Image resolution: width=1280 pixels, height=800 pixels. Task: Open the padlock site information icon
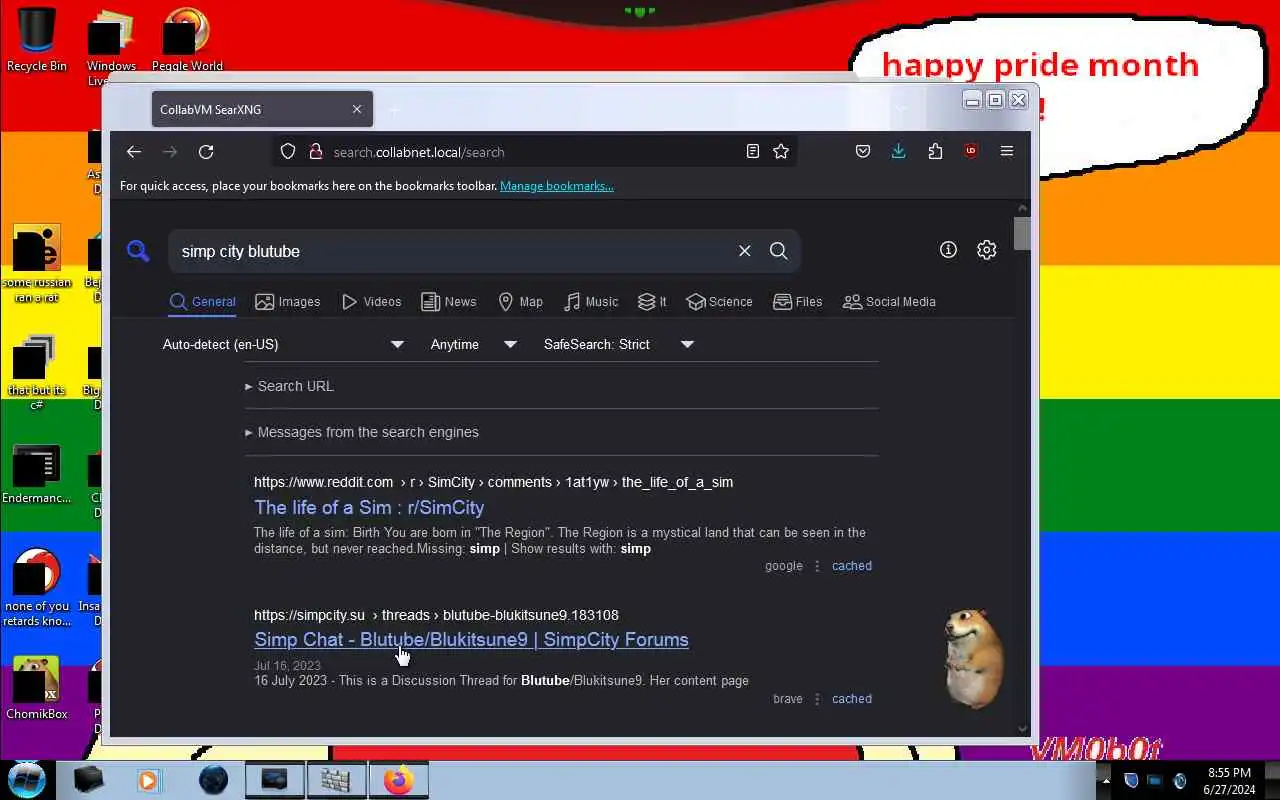(315, 152)
